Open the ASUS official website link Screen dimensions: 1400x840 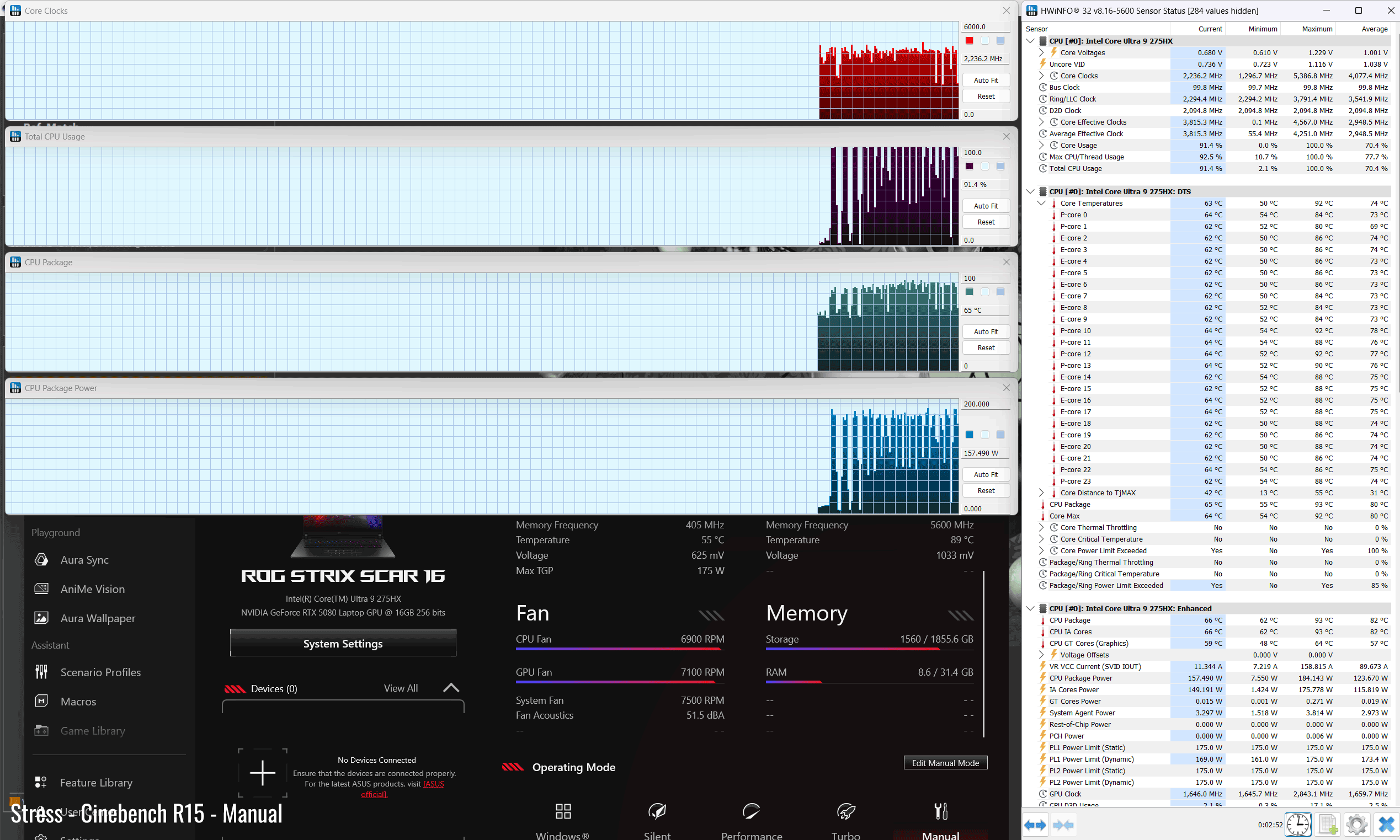pos(403,789)
